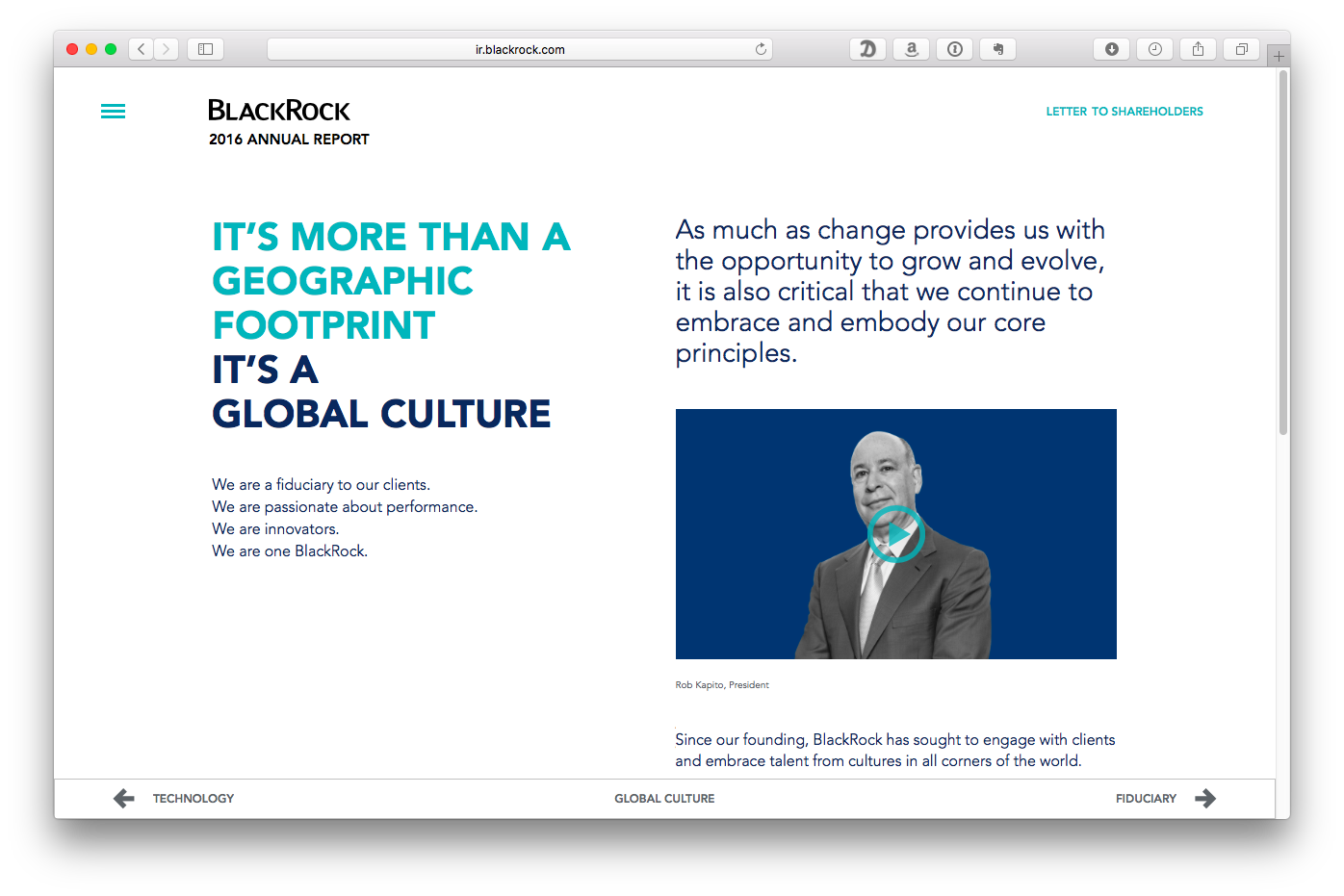Open the teal hamburger menu
The height and width of the screenshot is (896, 1344).
(113, 112)
